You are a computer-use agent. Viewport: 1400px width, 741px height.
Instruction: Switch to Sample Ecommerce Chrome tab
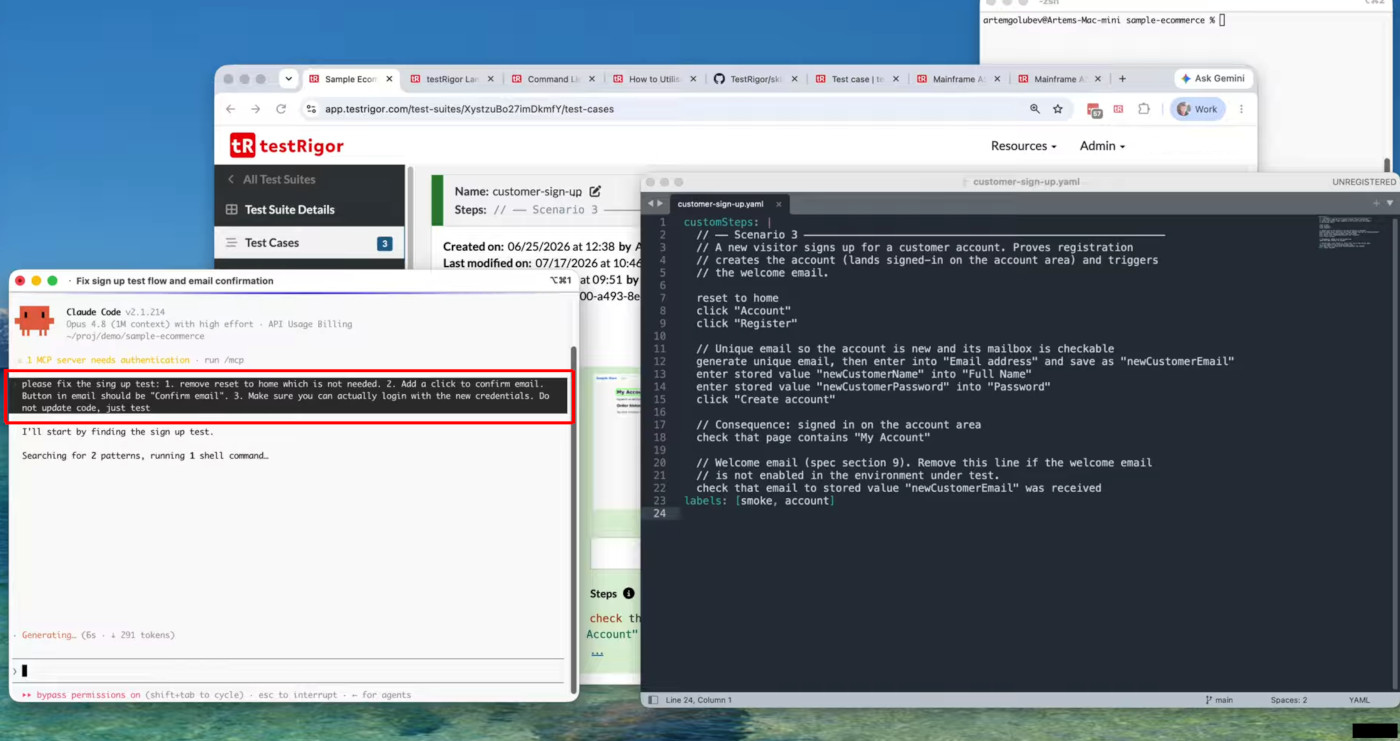click(x=343, y=79)
